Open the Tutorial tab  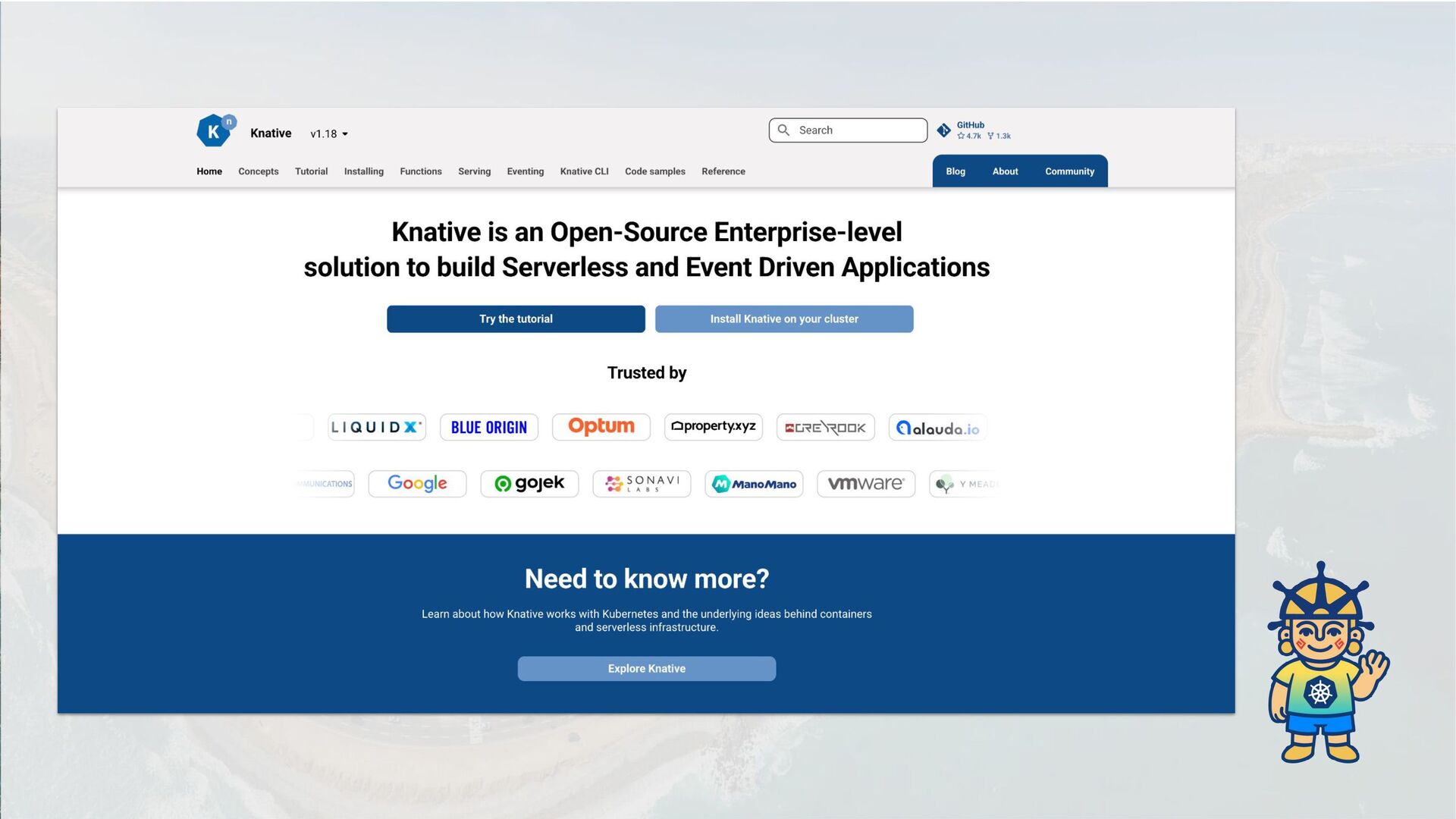pos(312,171)
